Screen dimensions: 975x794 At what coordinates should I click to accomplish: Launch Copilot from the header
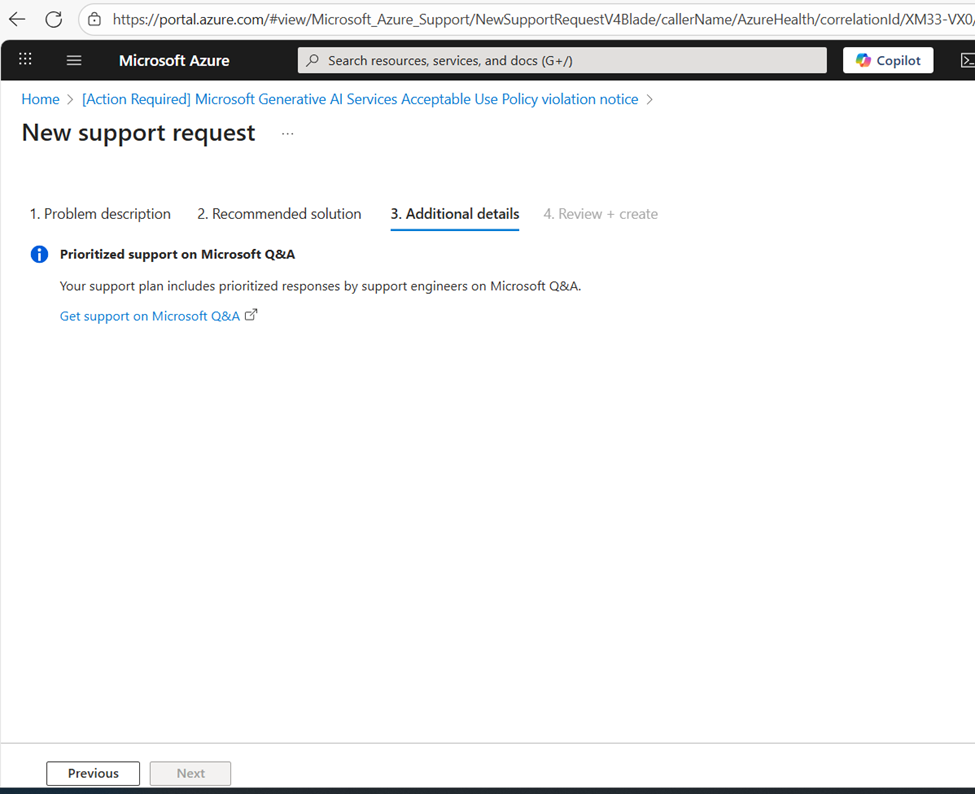pos(888,60)
